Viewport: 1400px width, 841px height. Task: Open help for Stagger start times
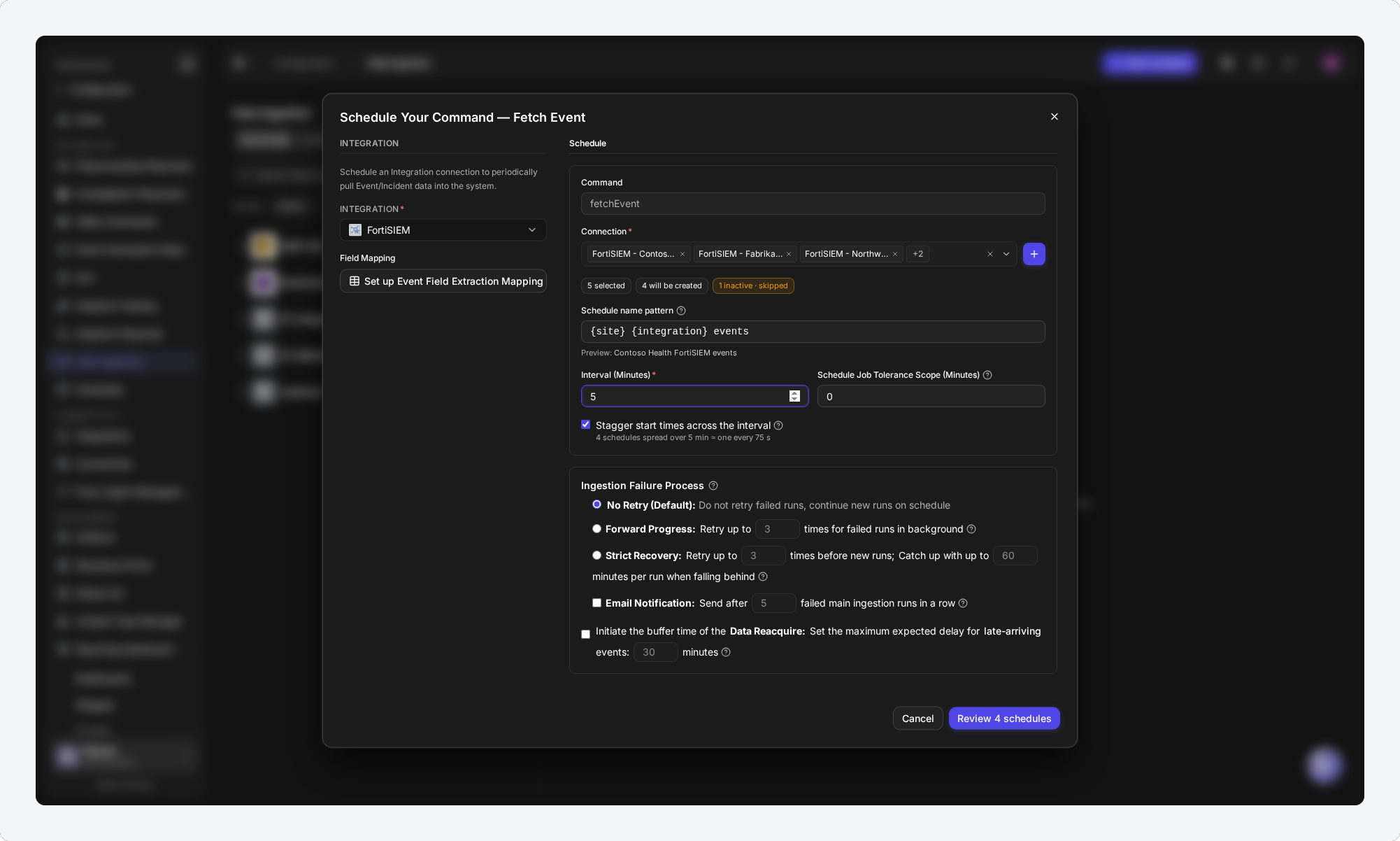778,425
